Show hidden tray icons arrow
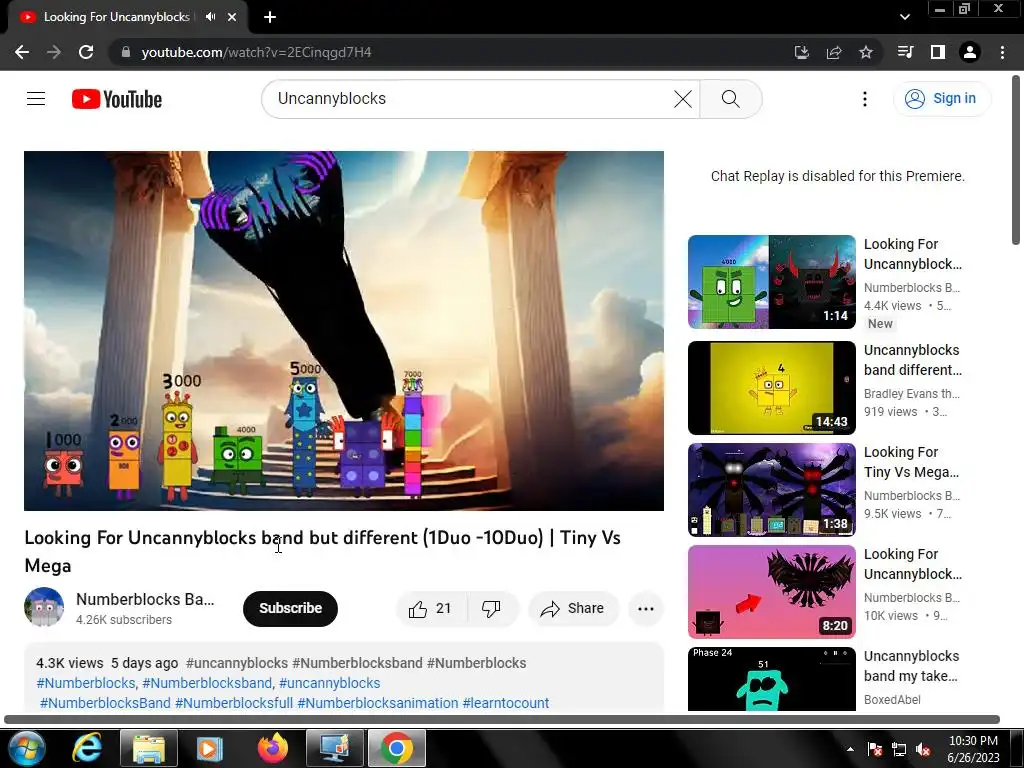This screenshot has height=768, width=1024. (x=850, y=749)
